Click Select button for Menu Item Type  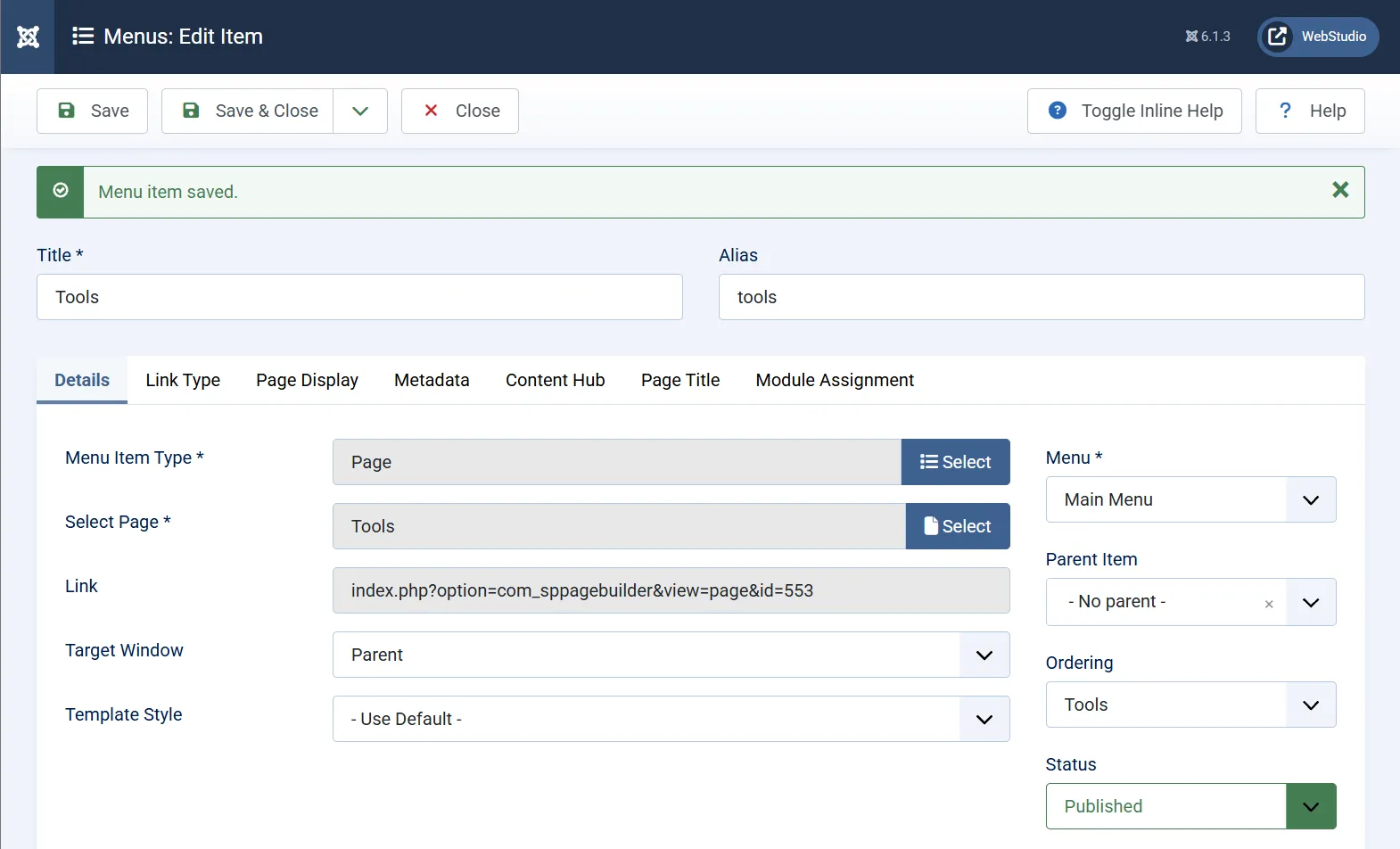955,462
